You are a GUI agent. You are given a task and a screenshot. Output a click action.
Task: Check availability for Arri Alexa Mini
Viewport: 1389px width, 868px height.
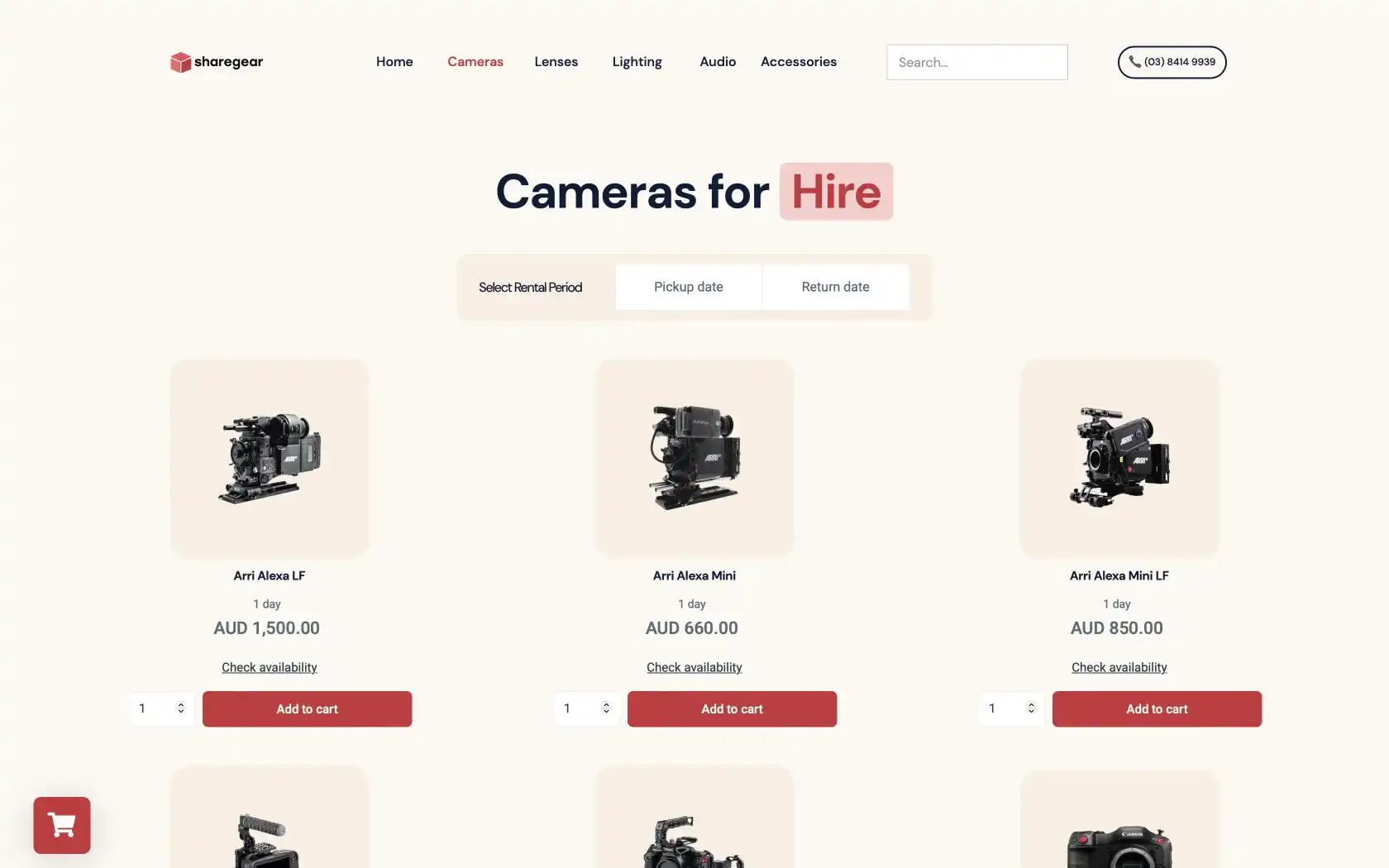pyautogui.click(x=694, y=667)
